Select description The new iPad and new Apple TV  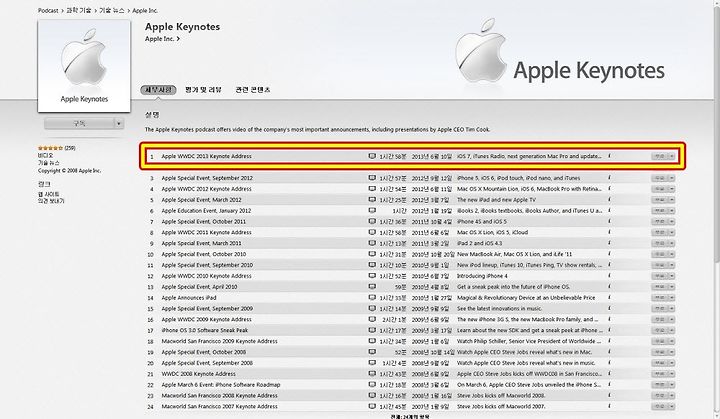click(x=496, y=200)
